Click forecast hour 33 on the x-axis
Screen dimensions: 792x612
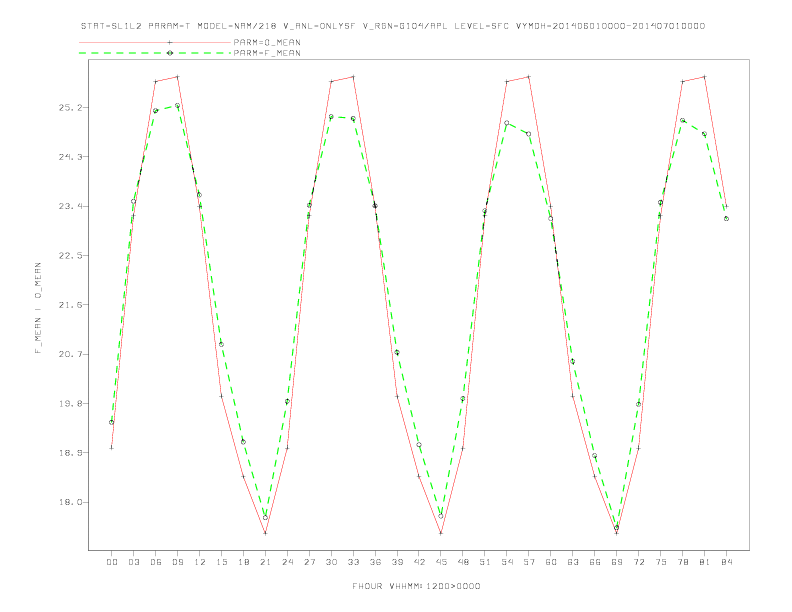click(x=353, y=562)
